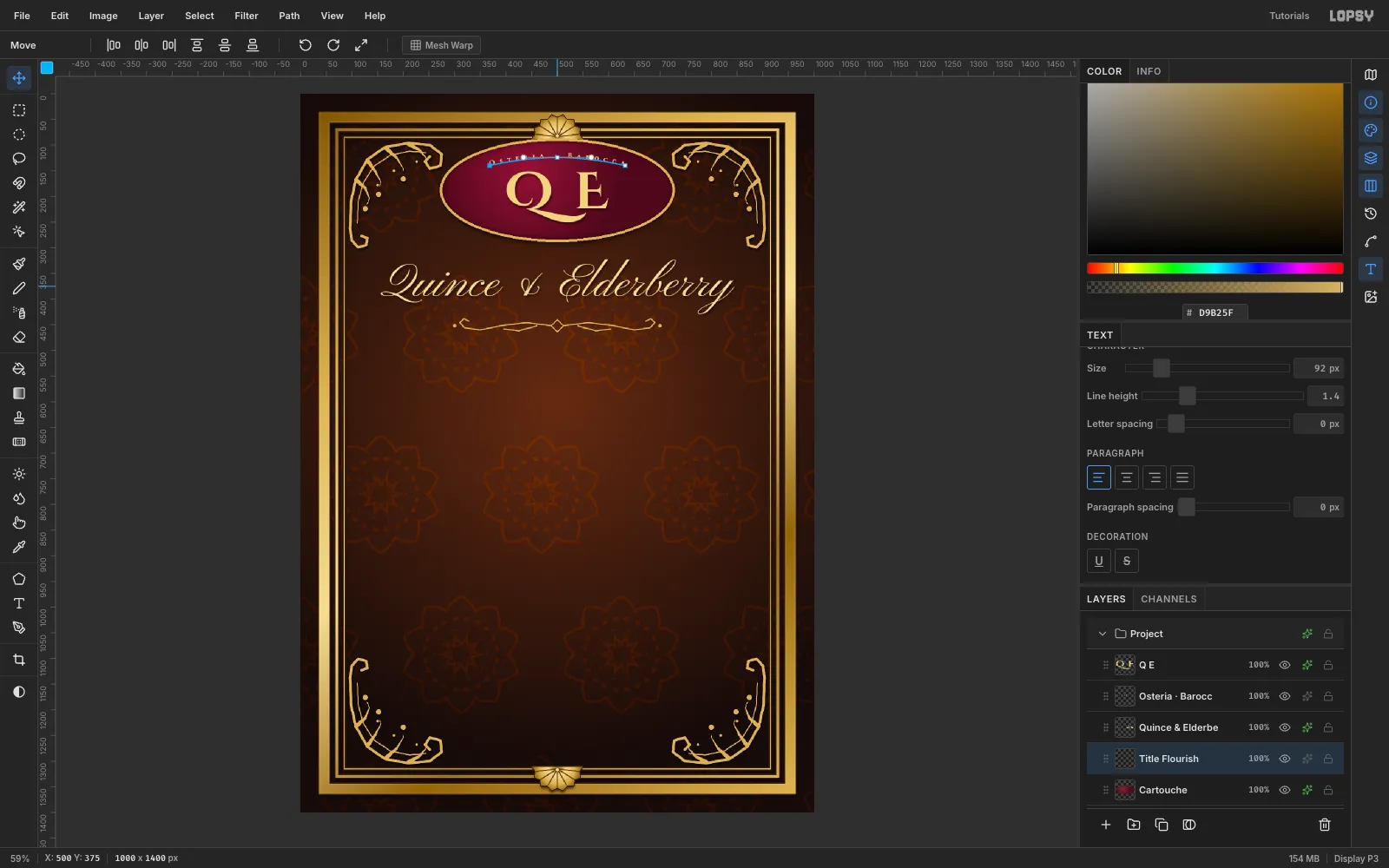The image size is (1389, 868).
Task: Click the Mesh Warp button
Action: pyautogui.click(x=441, y=45)
